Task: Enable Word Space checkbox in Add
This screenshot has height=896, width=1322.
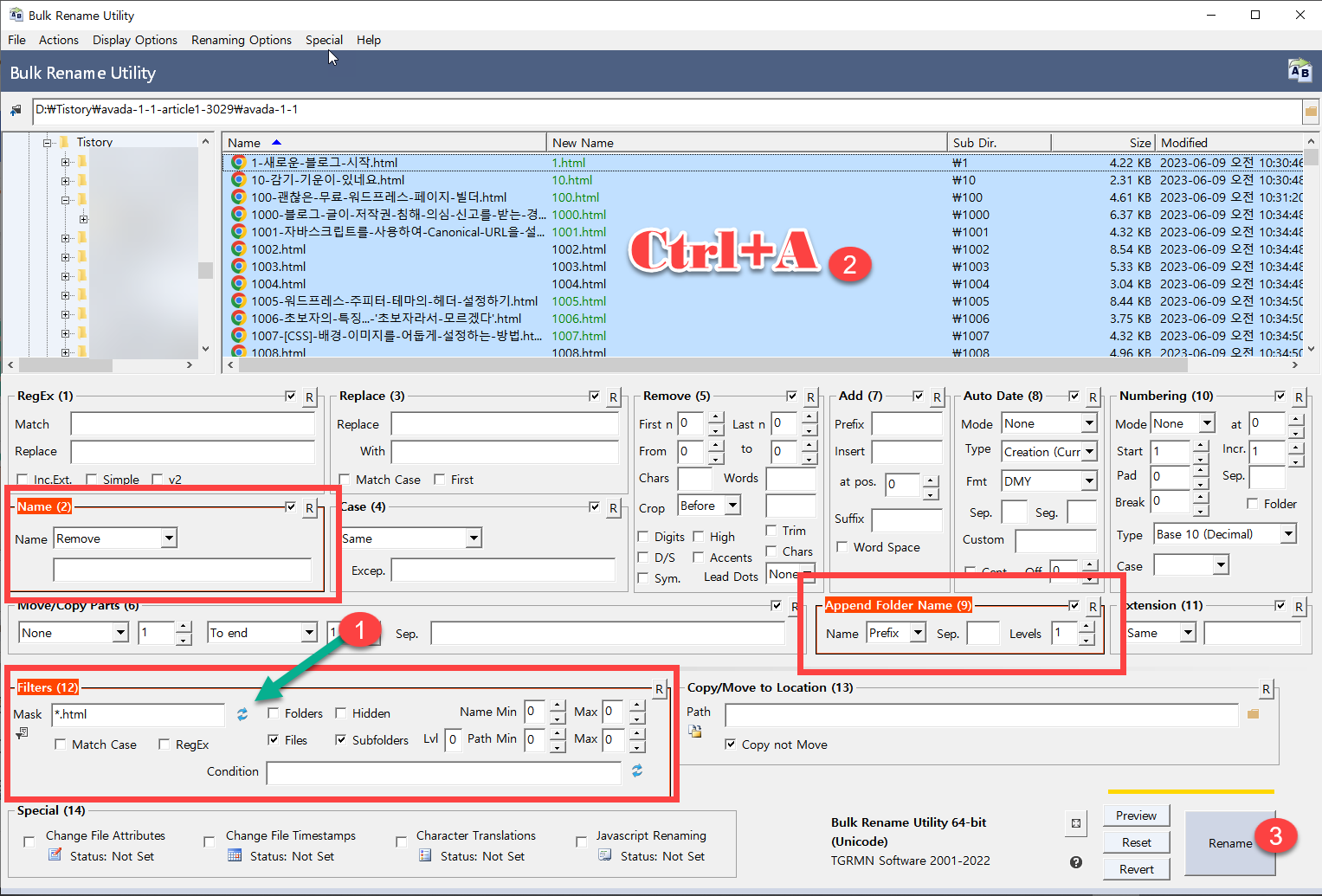Action: pyautogui.click(x=842, y=547)
